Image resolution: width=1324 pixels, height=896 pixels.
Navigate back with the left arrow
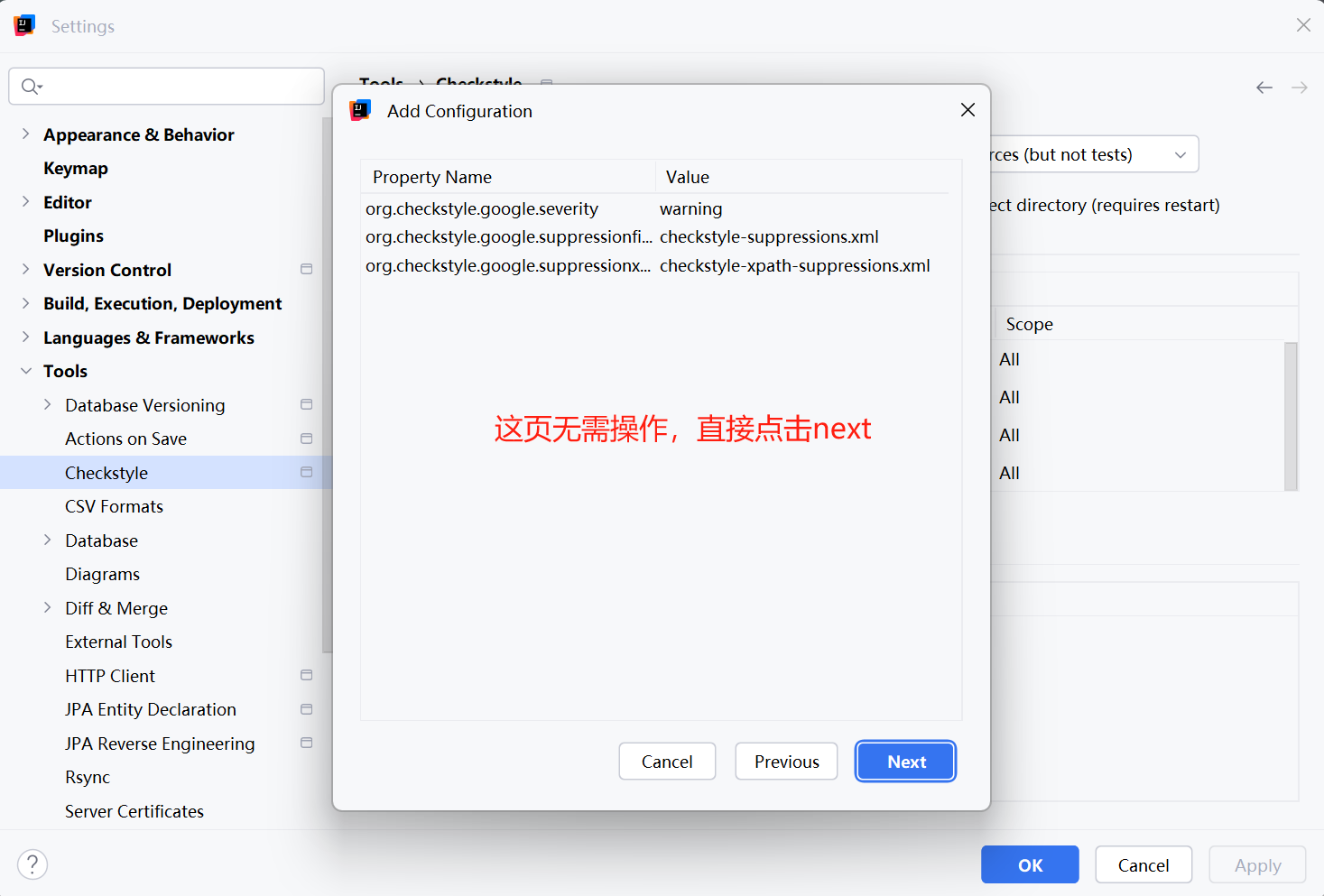tap(1264, 88)
